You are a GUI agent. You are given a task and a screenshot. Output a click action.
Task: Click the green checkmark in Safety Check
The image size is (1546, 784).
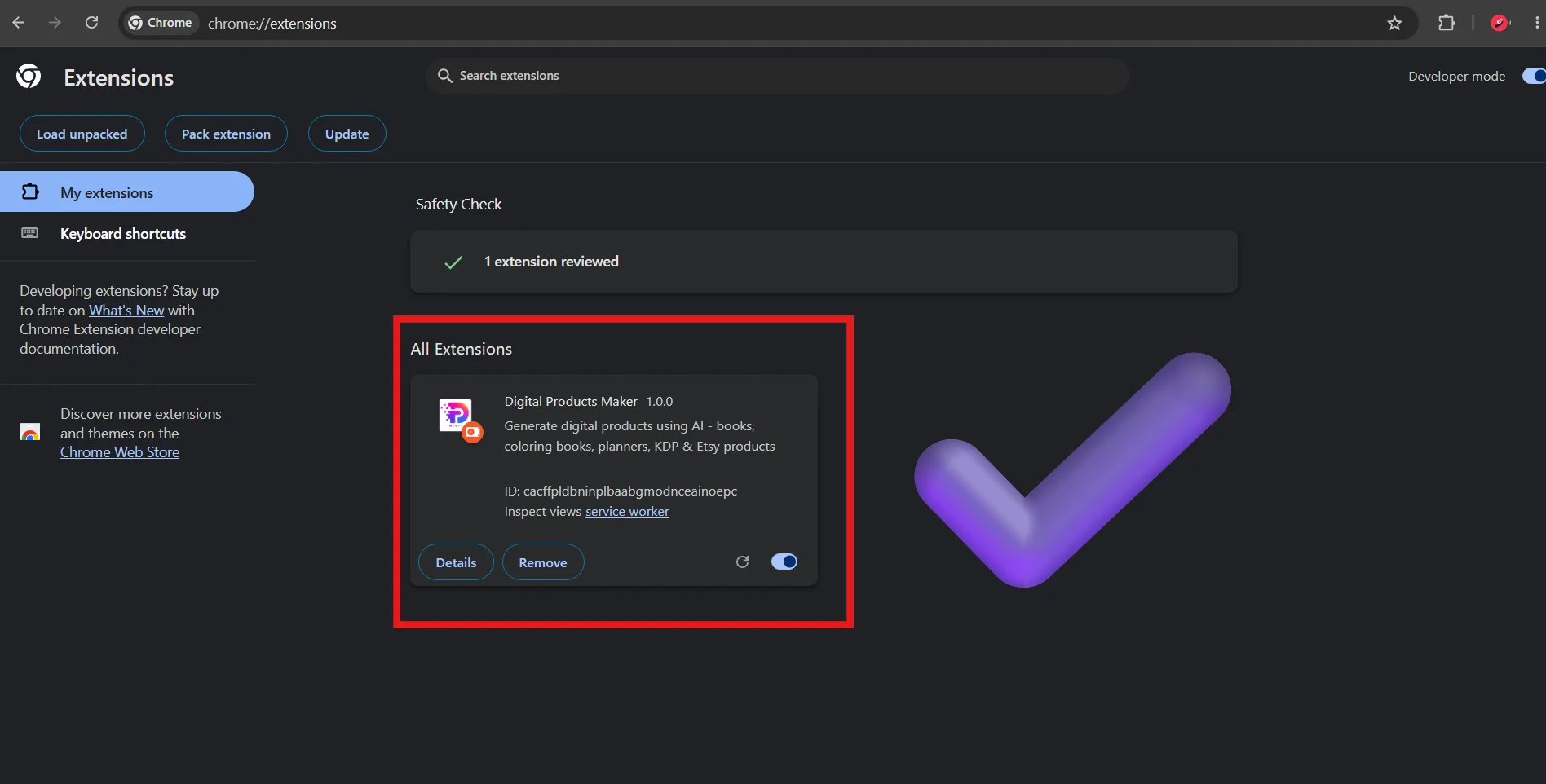[453, 262]
